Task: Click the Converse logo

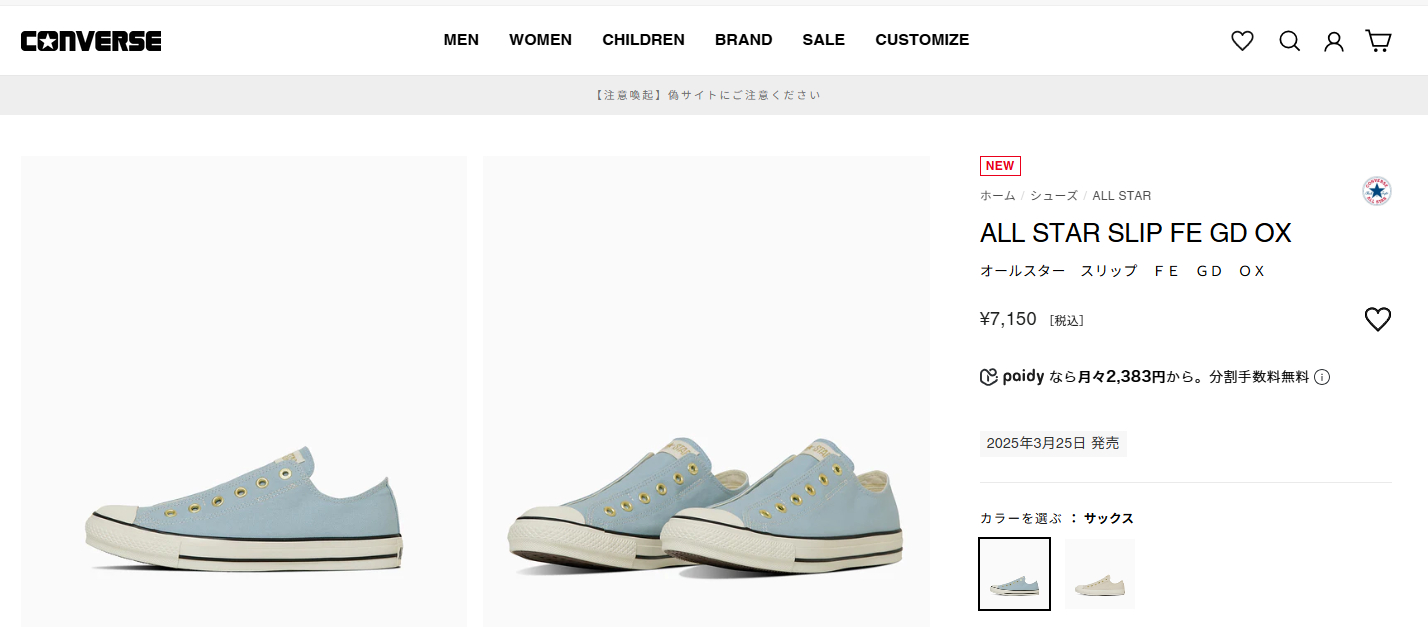Action: click(91, 41)
